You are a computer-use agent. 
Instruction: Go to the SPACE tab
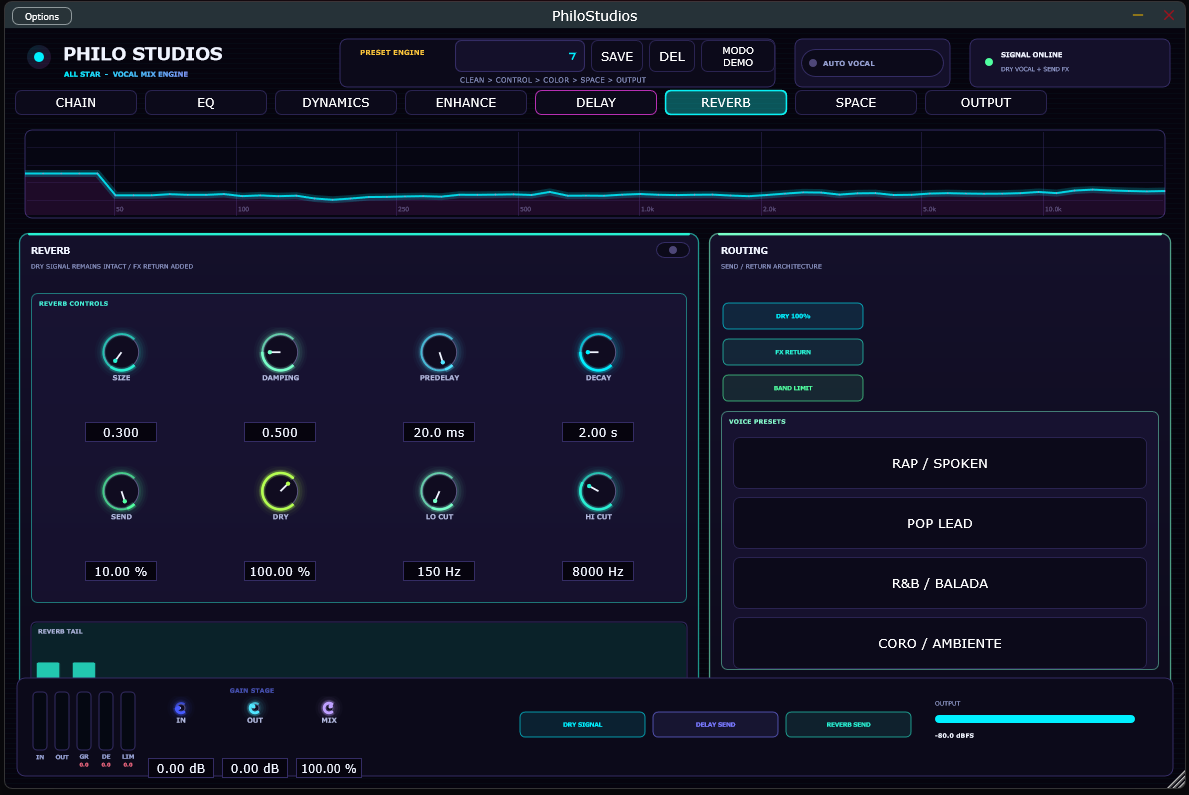[x=855, y=102]
